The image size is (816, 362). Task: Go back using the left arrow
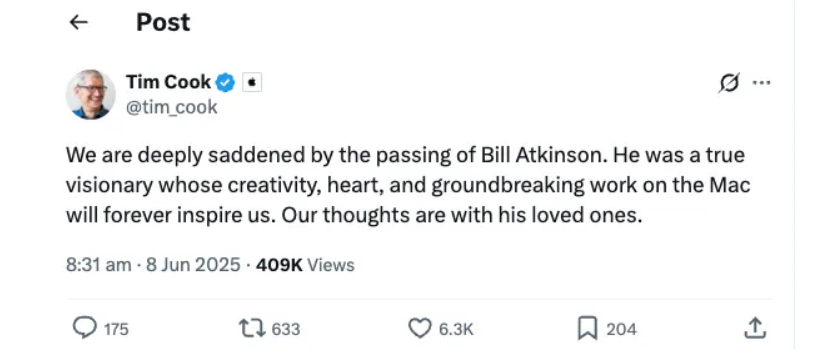(x=79, y=22)
